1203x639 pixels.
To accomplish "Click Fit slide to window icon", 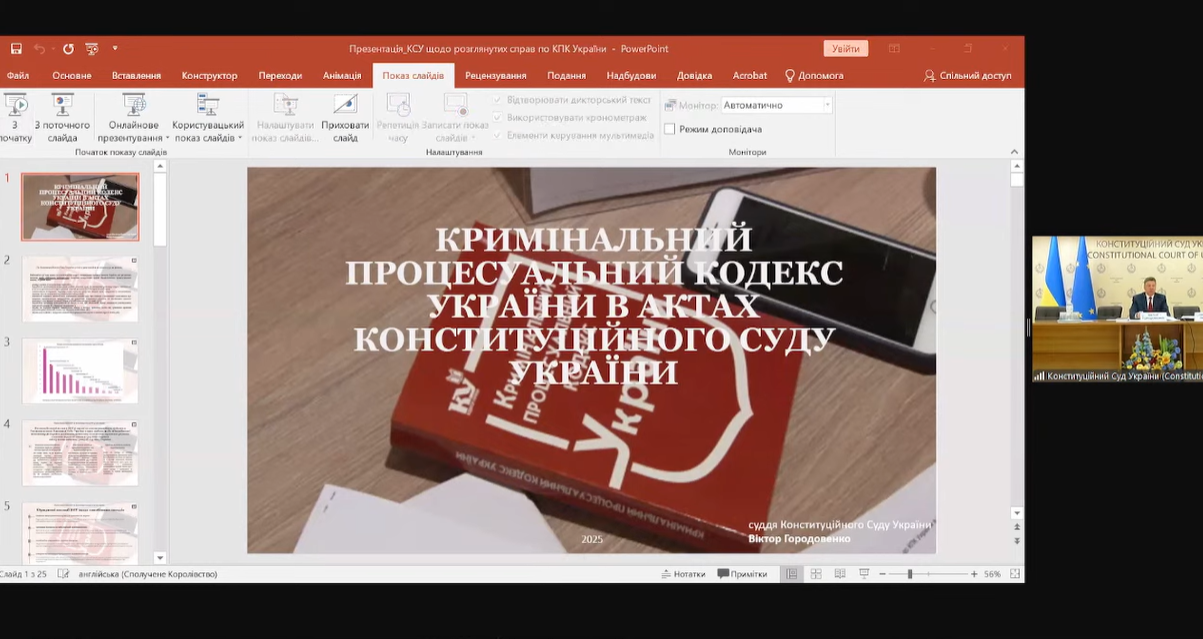I will (x=1015, y=574).
